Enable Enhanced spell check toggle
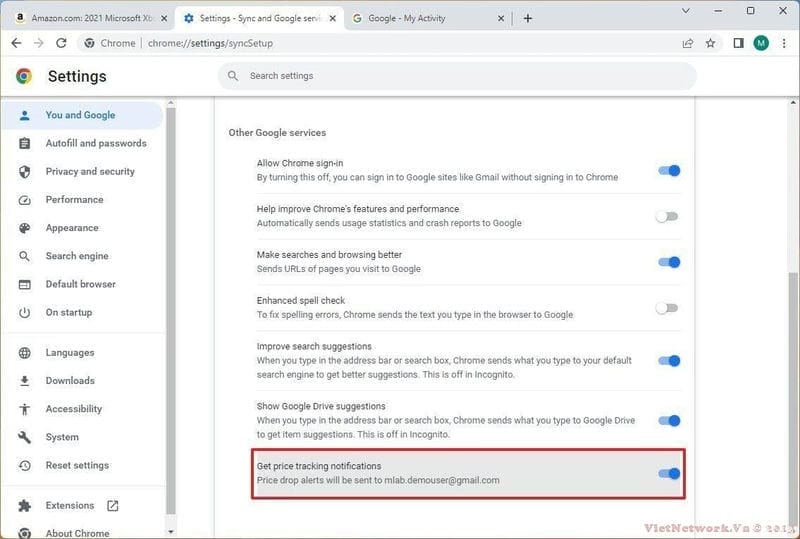 pyautogui.click(x=667, y=308)
